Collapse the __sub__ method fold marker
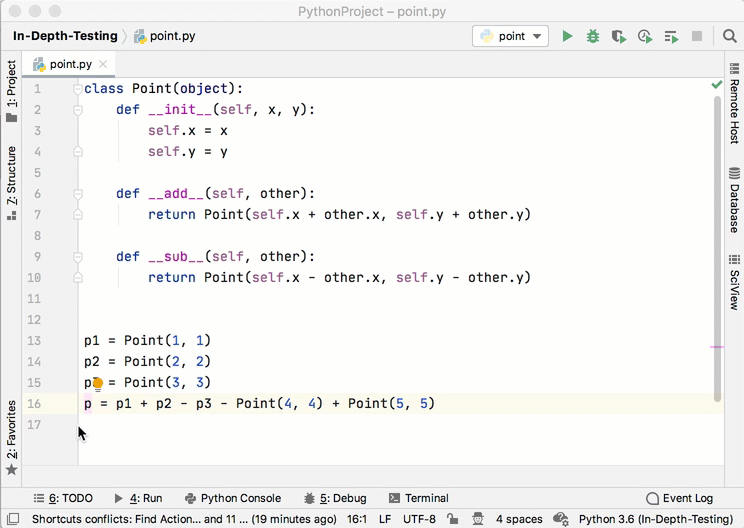The width and height of the screenshot is (744, 528). point(78,257)
